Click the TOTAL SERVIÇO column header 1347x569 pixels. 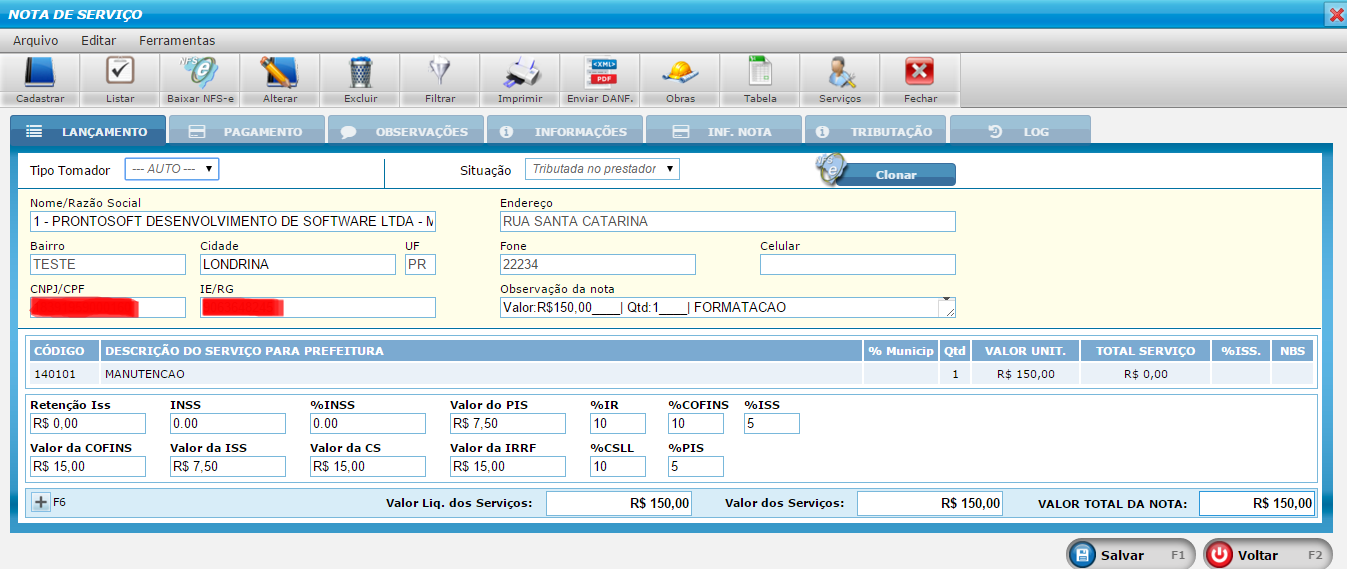coord(1145,350)
